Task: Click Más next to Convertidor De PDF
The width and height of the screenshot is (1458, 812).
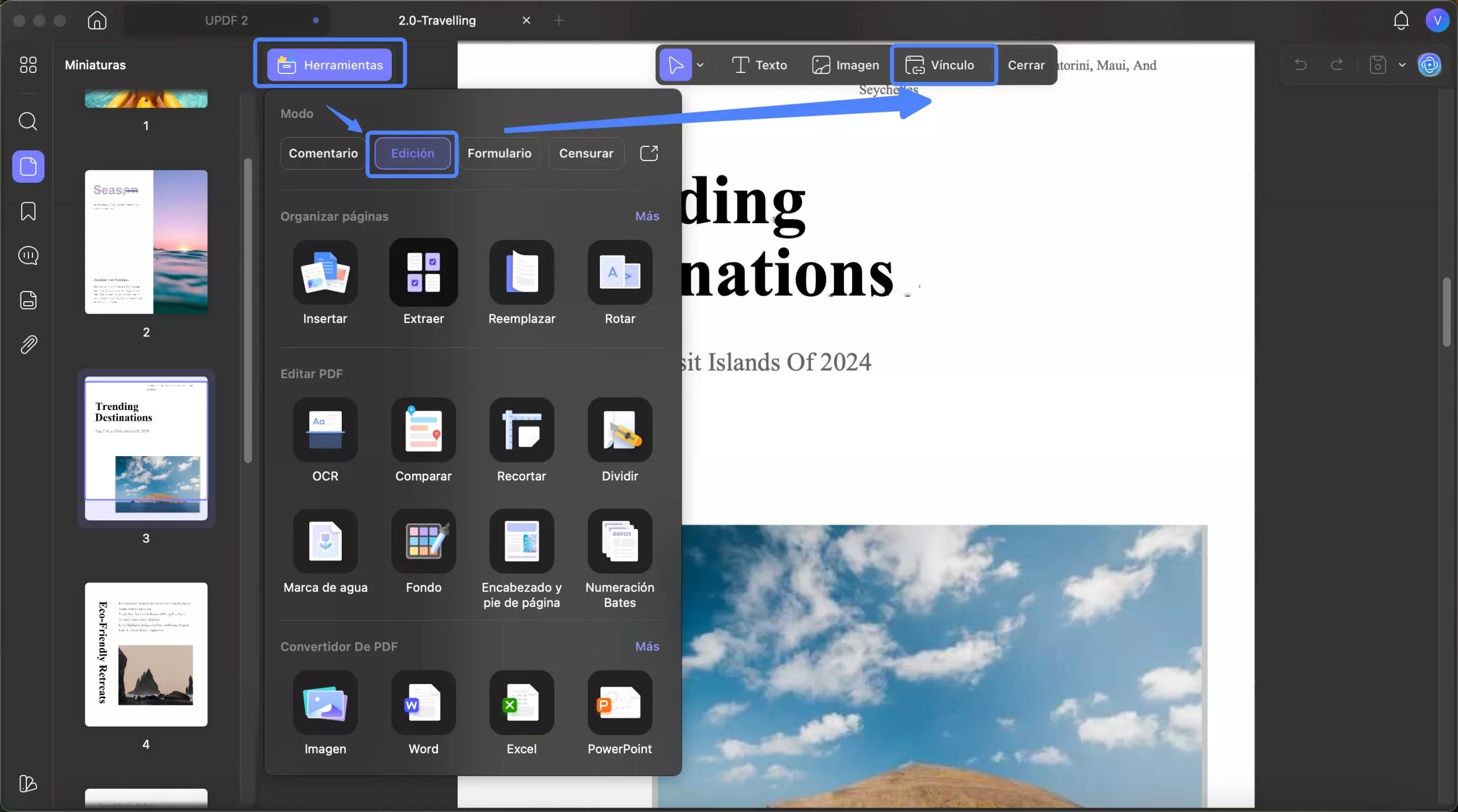Action: [x=647, y=646]
